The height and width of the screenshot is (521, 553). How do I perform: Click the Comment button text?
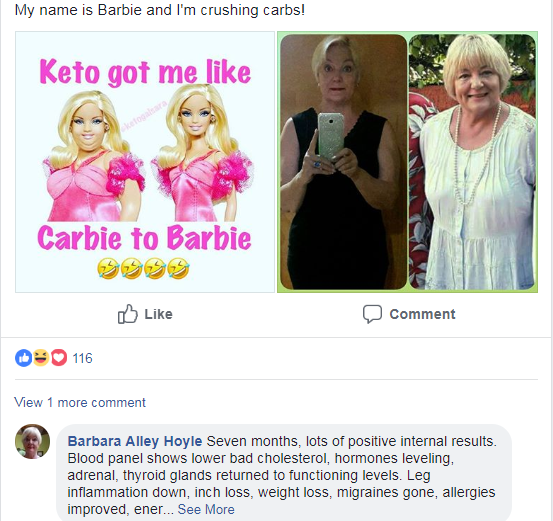422,314
